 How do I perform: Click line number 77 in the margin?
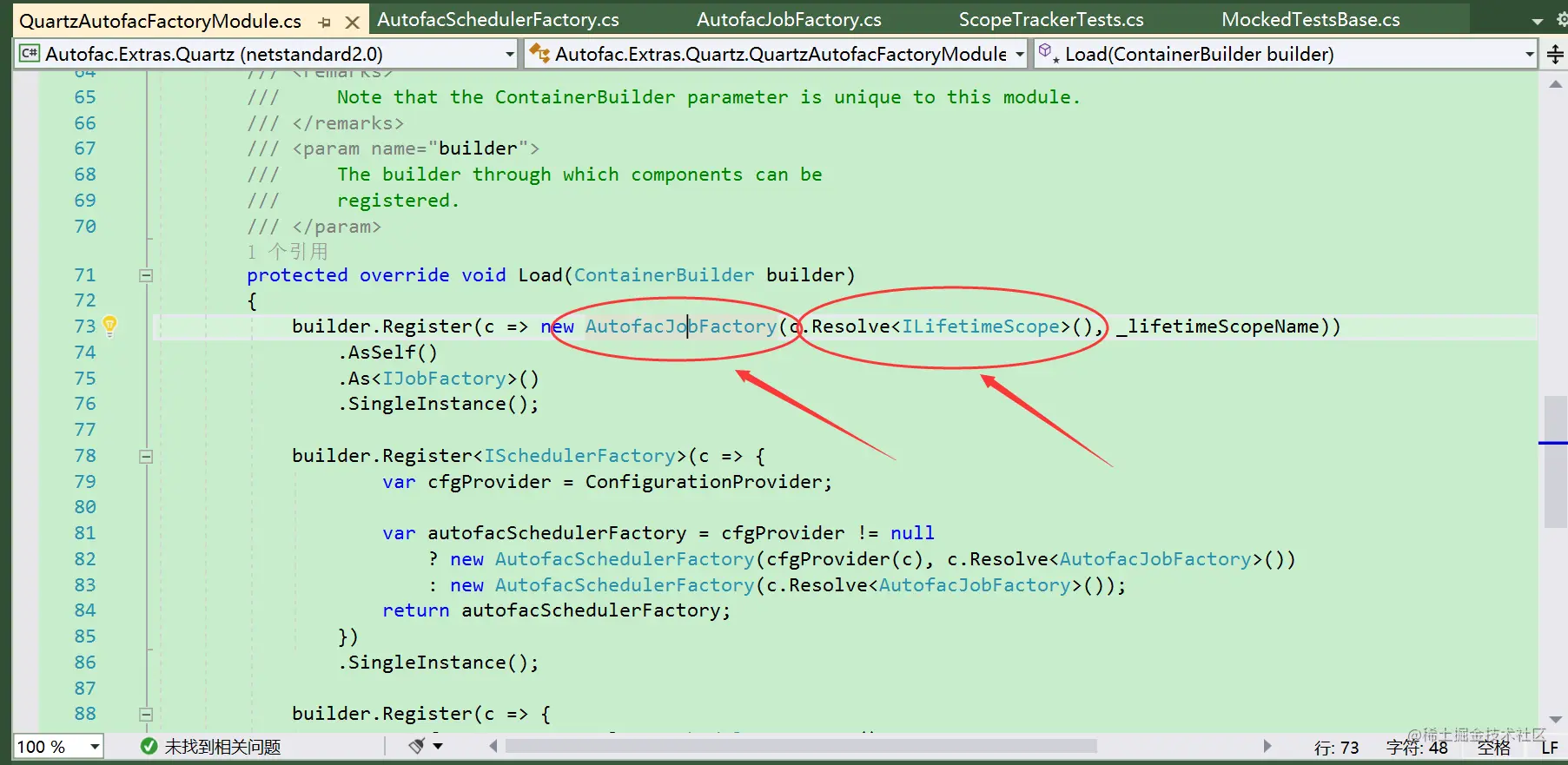point(85,430)
